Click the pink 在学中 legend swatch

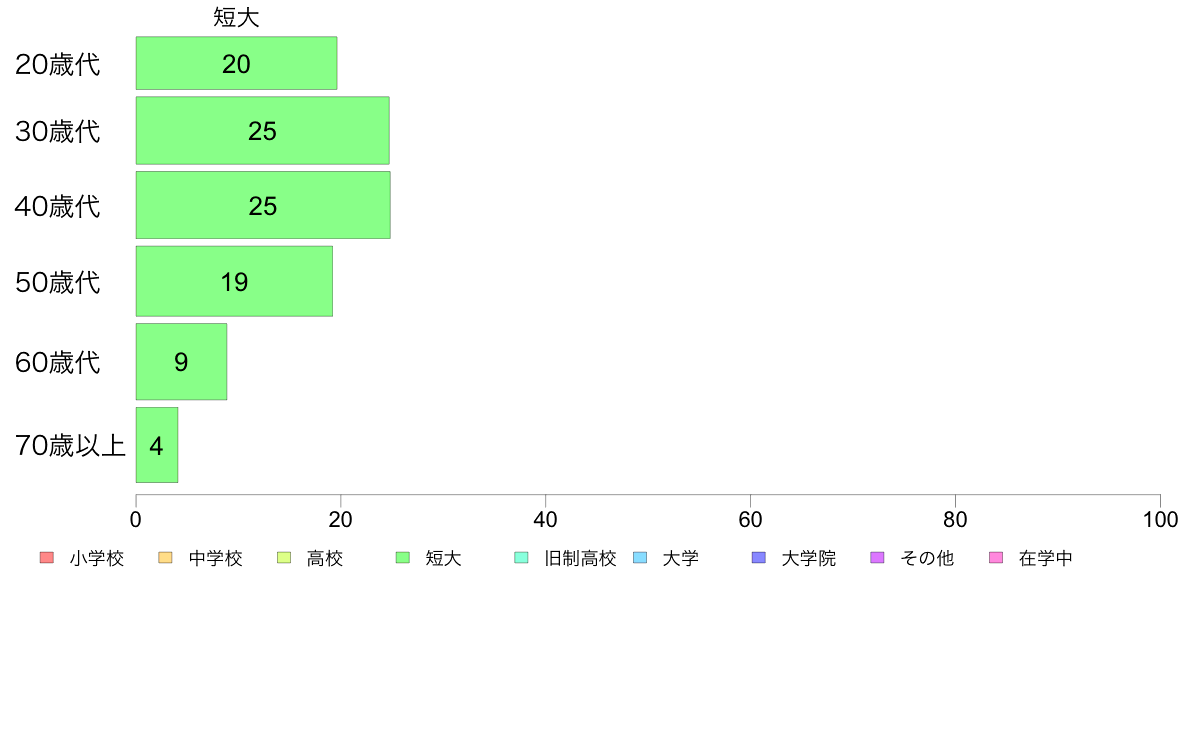click(x=996, y=558)
